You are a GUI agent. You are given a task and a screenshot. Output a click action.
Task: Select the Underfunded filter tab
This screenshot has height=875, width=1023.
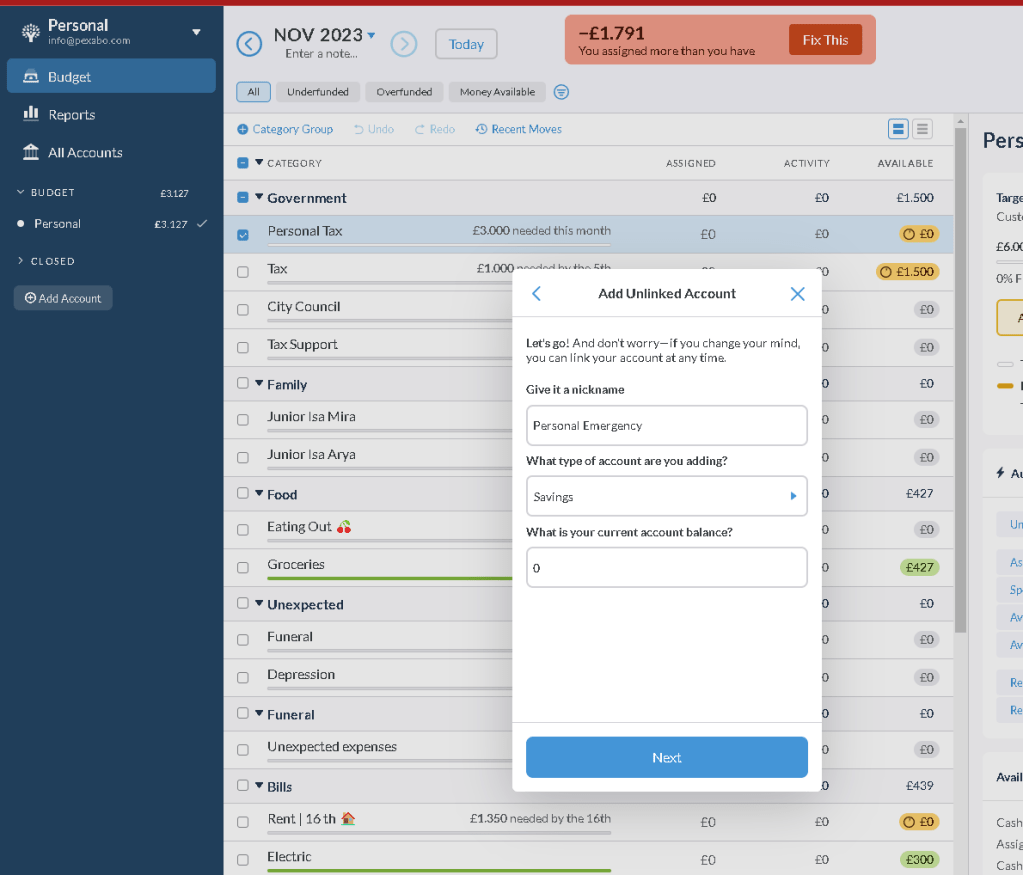[x=318, y=92]
